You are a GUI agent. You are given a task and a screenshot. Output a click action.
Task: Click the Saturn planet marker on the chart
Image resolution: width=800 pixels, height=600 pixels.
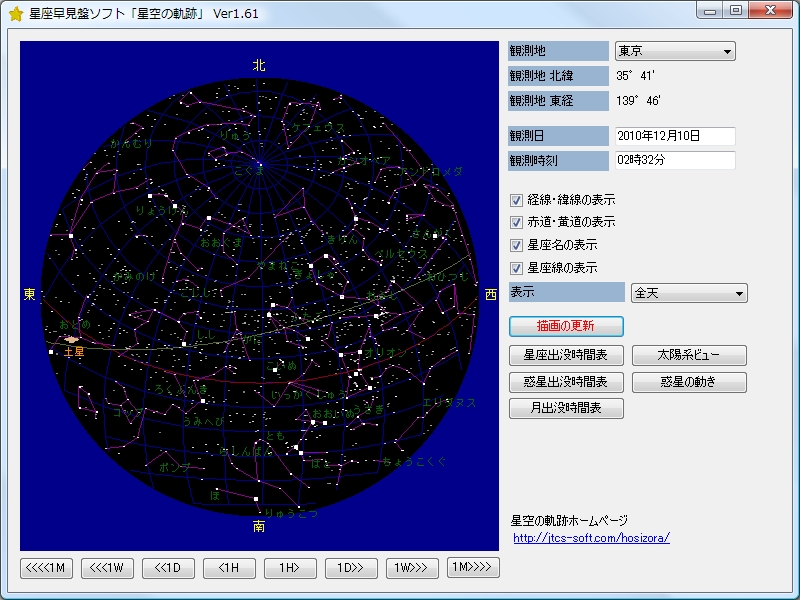point(71,339)
